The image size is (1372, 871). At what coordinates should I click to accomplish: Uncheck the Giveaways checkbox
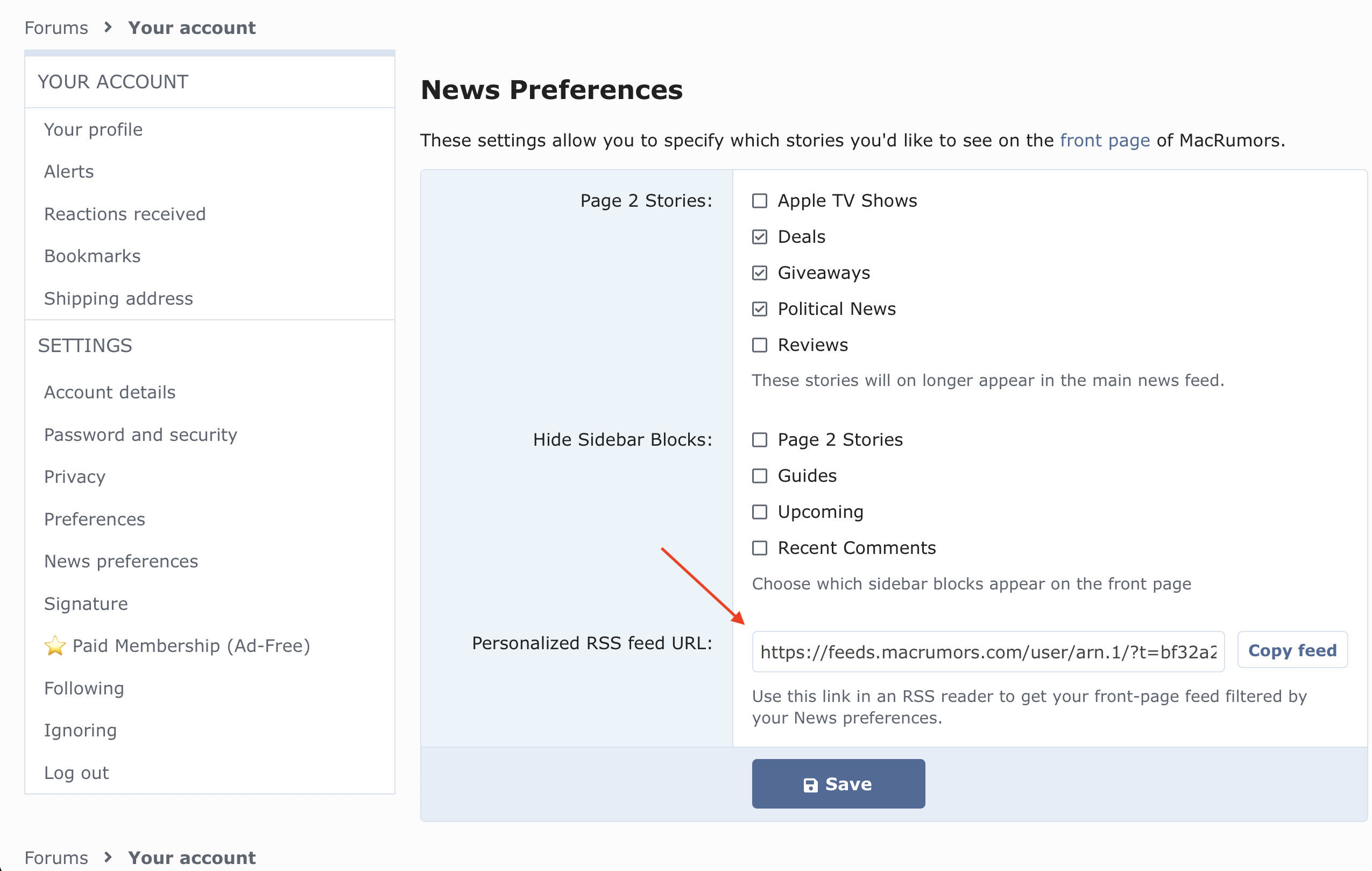[x=760, y=272]
